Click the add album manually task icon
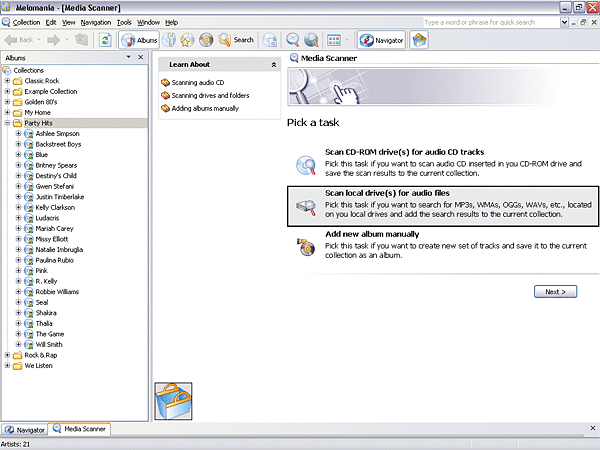 pyautogui.click(x=306, y=247)
